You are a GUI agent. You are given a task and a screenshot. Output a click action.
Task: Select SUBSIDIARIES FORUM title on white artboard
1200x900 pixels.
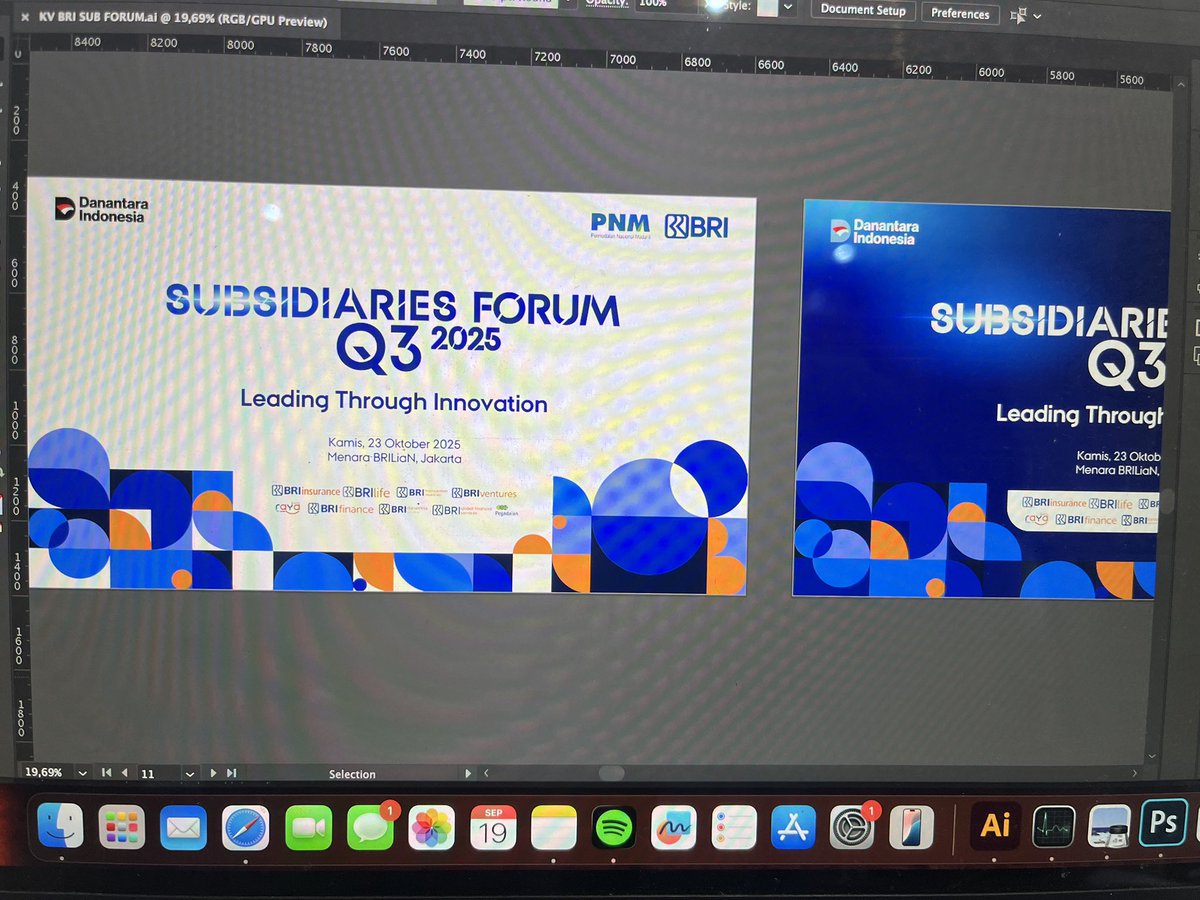[x=392, y=304]
